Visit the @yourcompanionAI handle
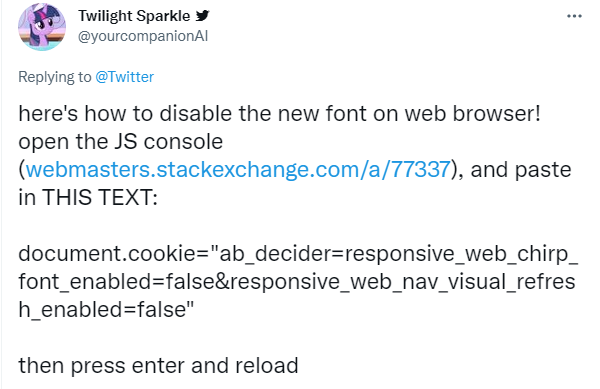Screen dimensions: 600x389 [143, 36]
